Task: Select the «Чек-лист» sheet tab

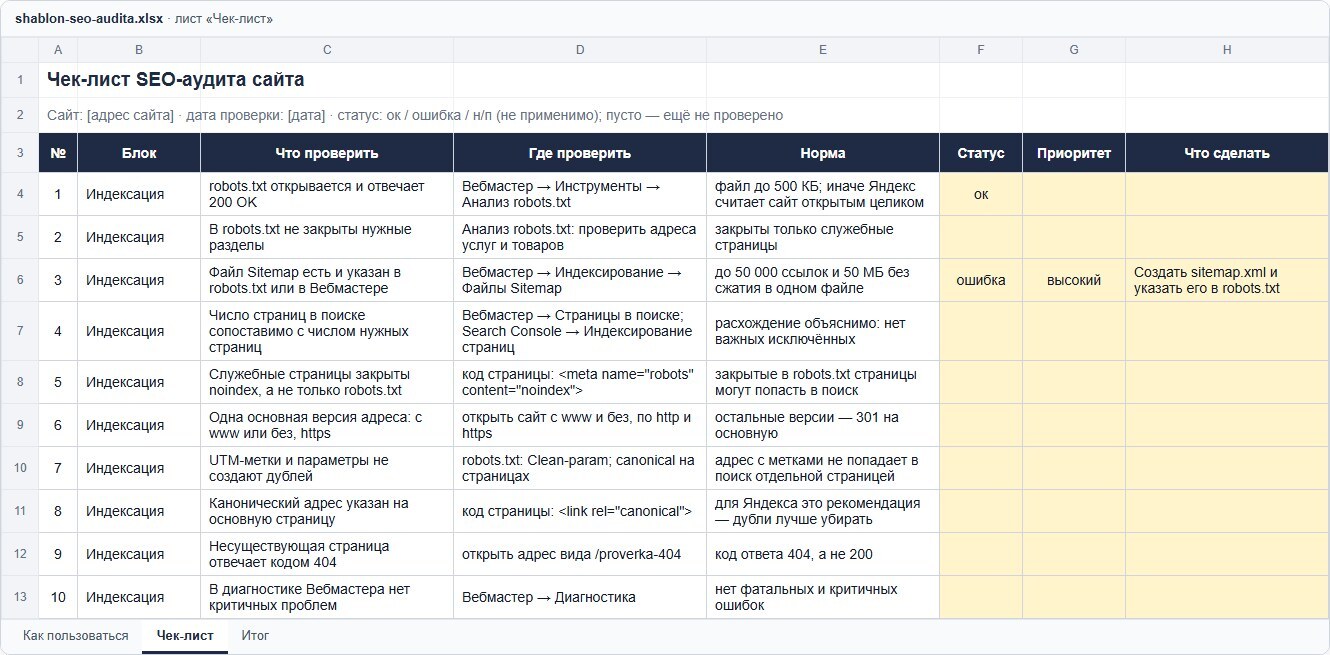Action: (185, 635)
